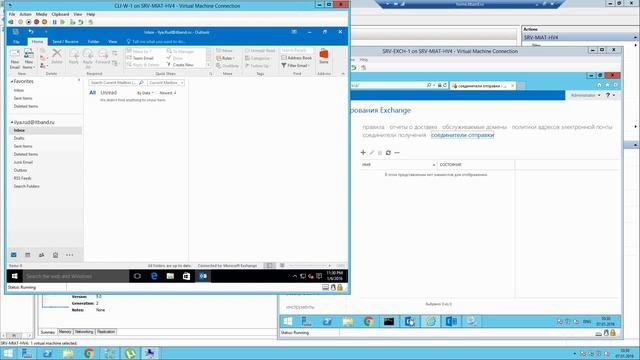Open Rules dropdown in Outlook ribbon
The image size is (640, 360).
coord(226,58)
